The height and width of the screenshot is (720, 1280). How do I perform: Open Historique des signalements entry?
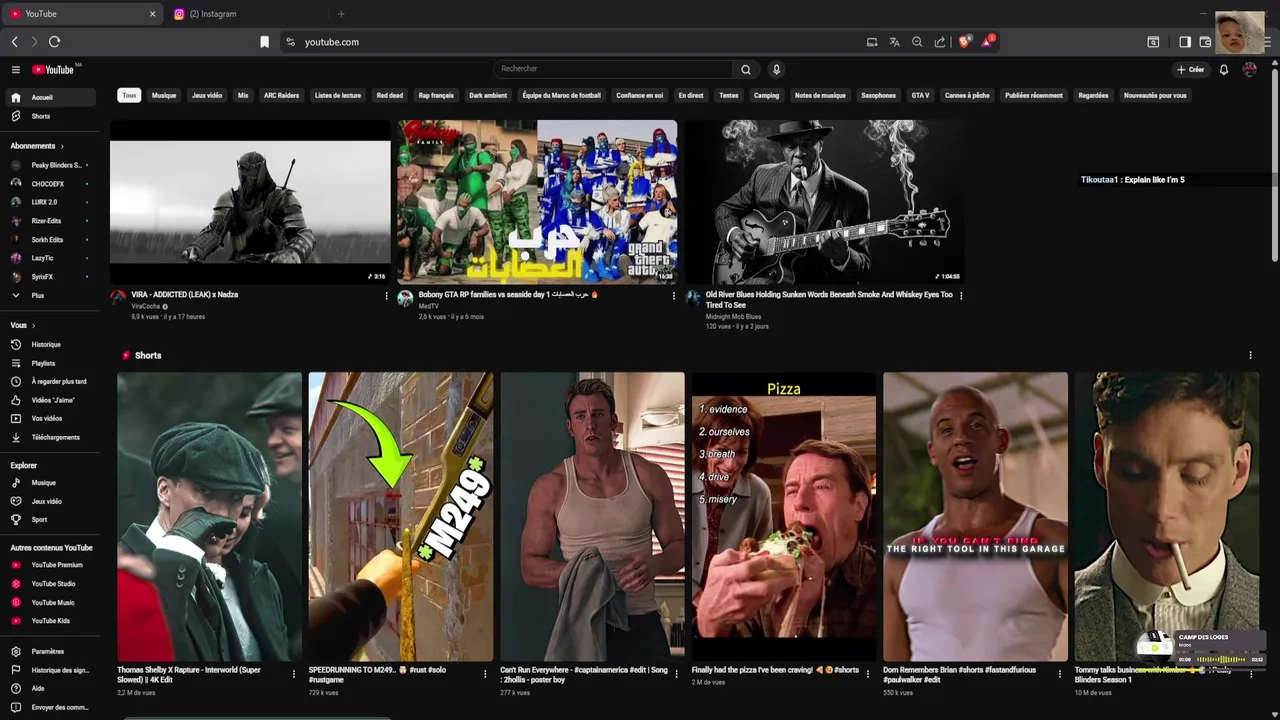point(53,670)
